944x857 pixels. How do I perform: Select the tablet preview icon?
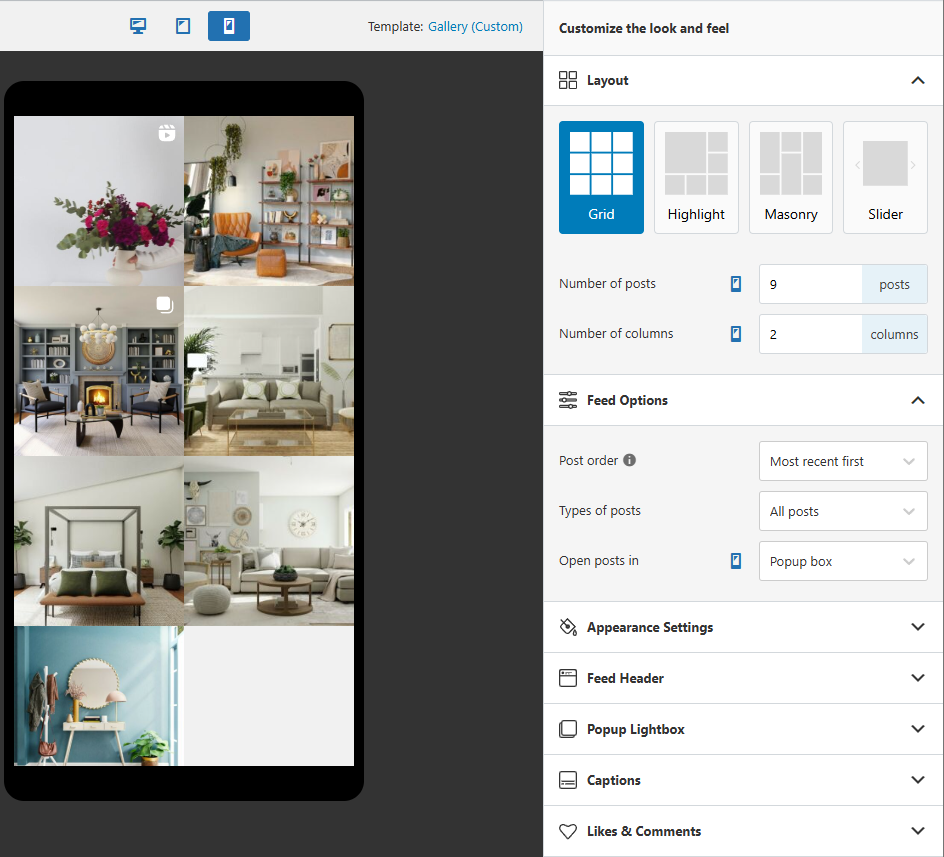183,26
